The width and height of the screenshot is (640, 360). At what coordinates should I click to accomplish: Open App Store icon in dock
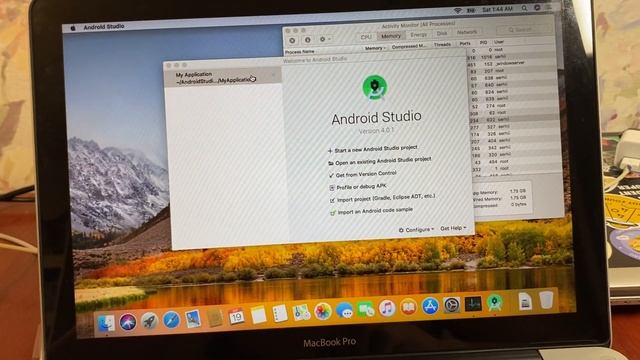430,306
